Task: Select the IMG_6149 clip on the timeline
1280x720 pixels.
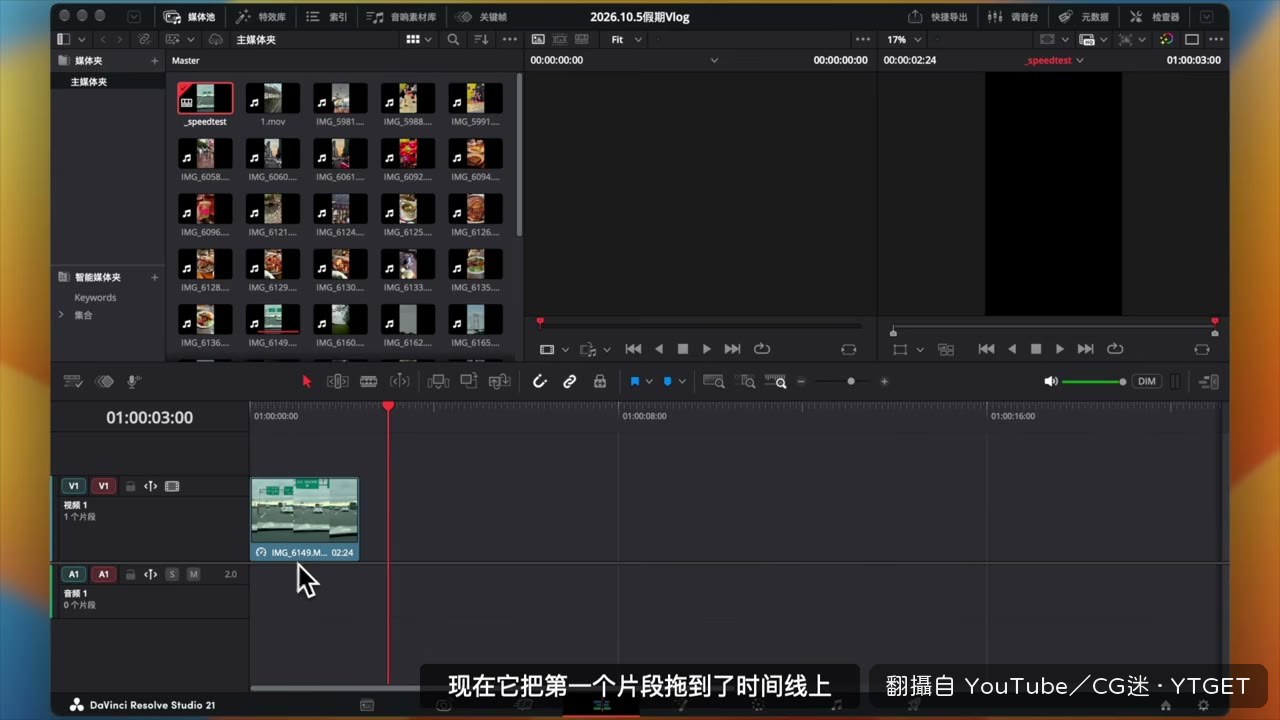Action: [304, 519]
